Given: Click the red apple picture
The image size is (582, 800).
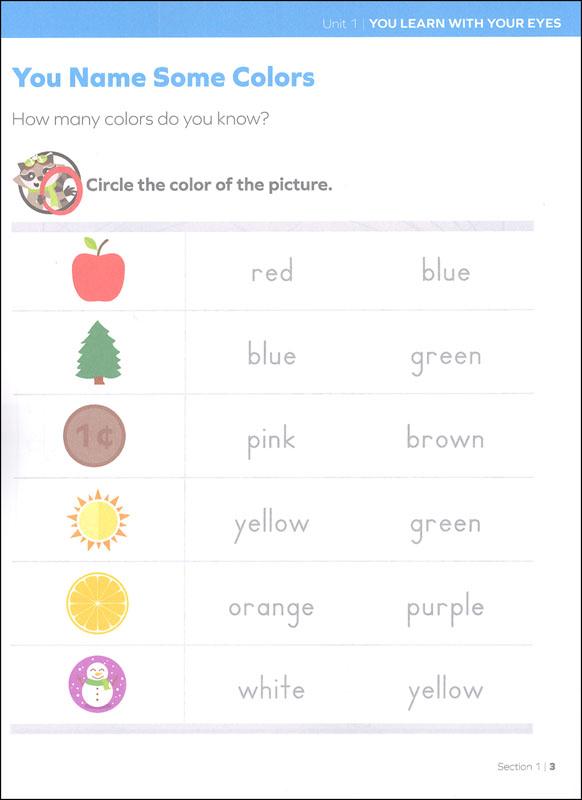Looking at the screenshot, I should click(98, 269).
